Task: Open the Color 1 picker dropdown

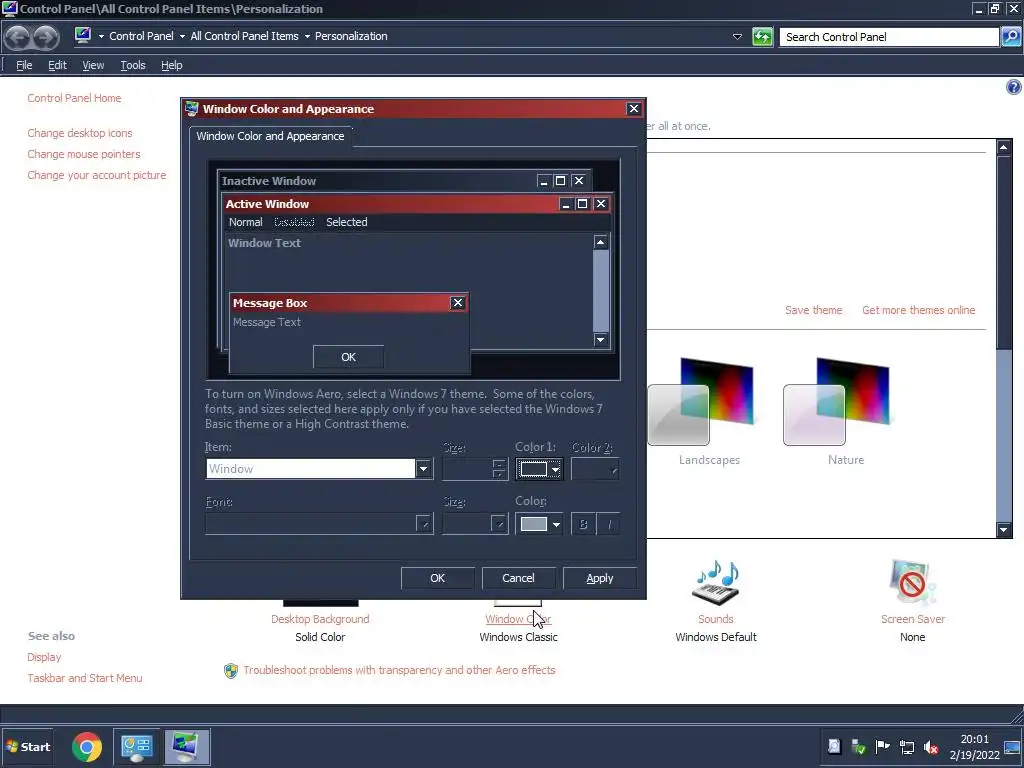Action: coord(539,469)
